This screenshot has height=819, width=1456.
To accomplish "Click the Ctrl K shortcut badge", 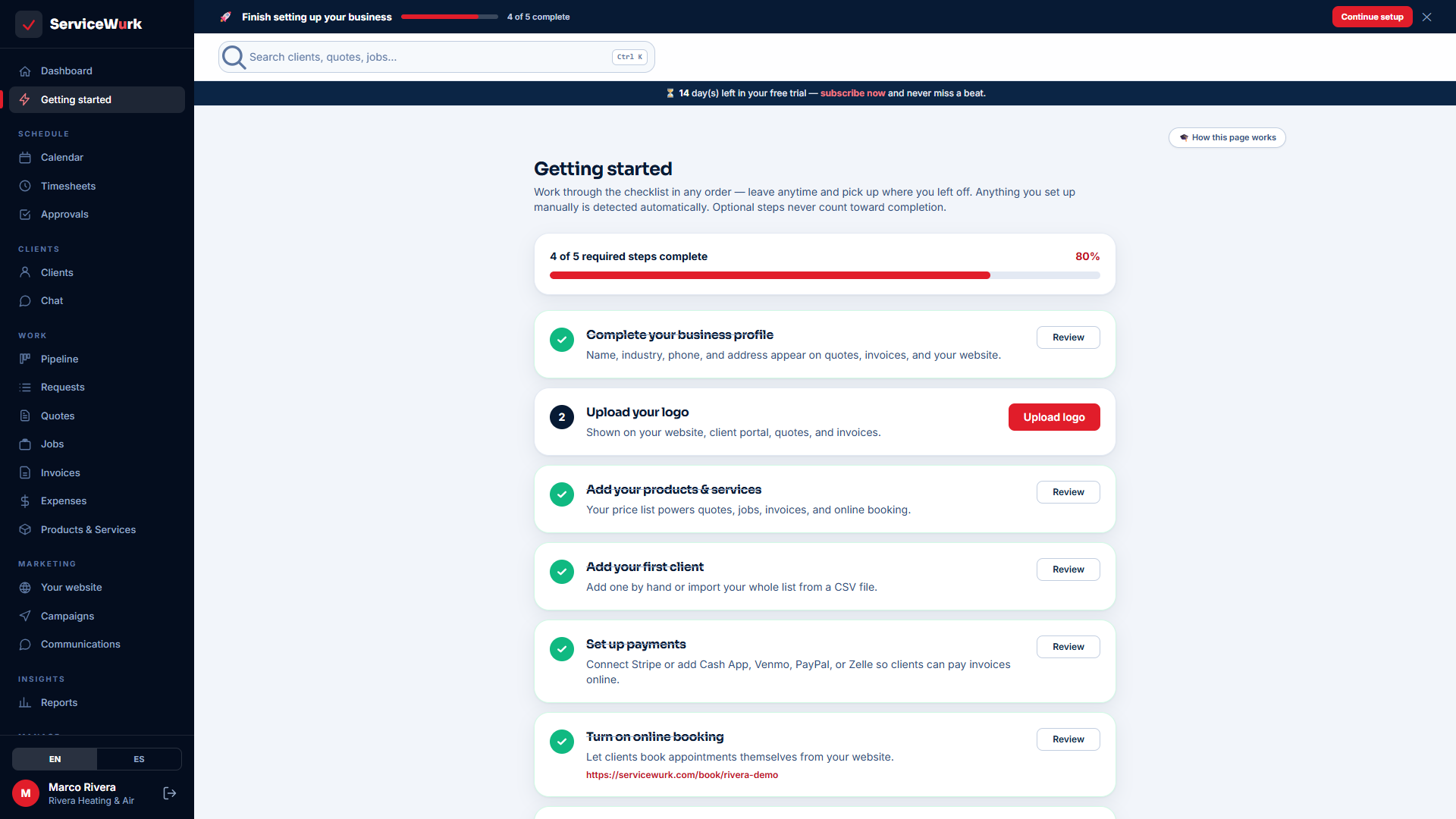I will coord(629,57).
